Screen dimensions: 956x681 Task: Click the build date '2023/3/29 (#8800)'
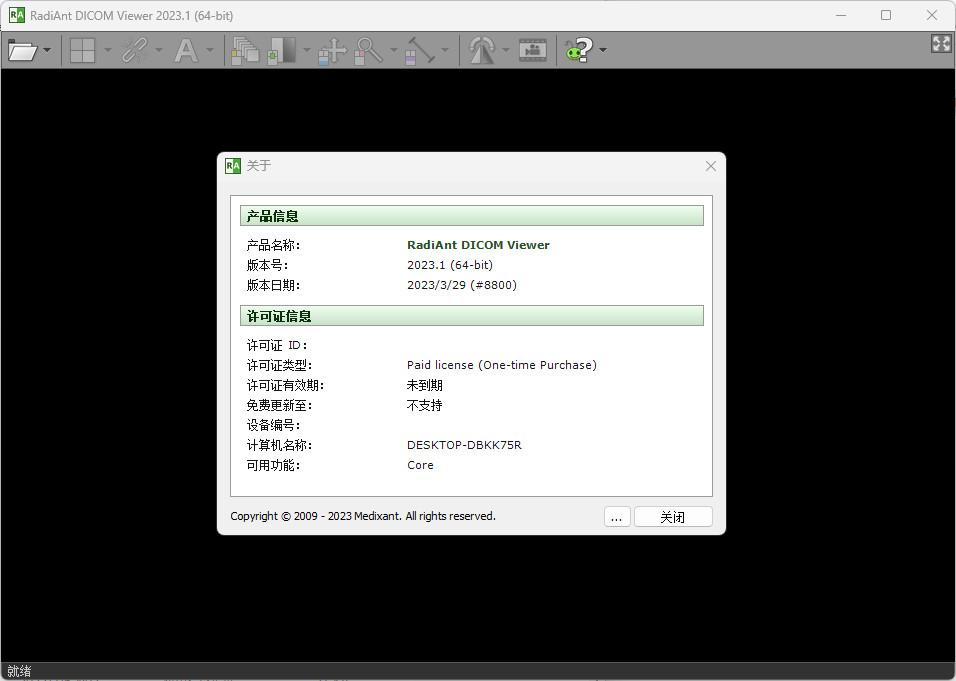pyautogui.click(x=462, y=285)
